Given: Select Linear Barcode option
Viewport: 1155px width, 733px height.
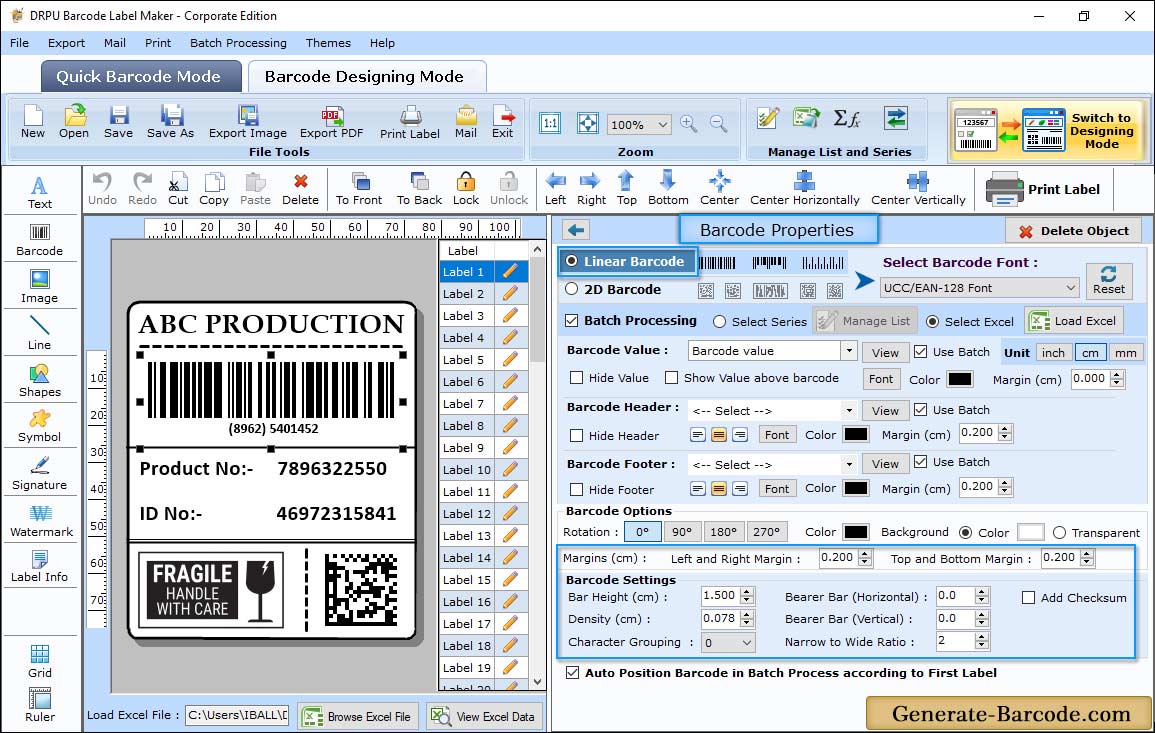Looking at the screenshot, I should [571, 261].
